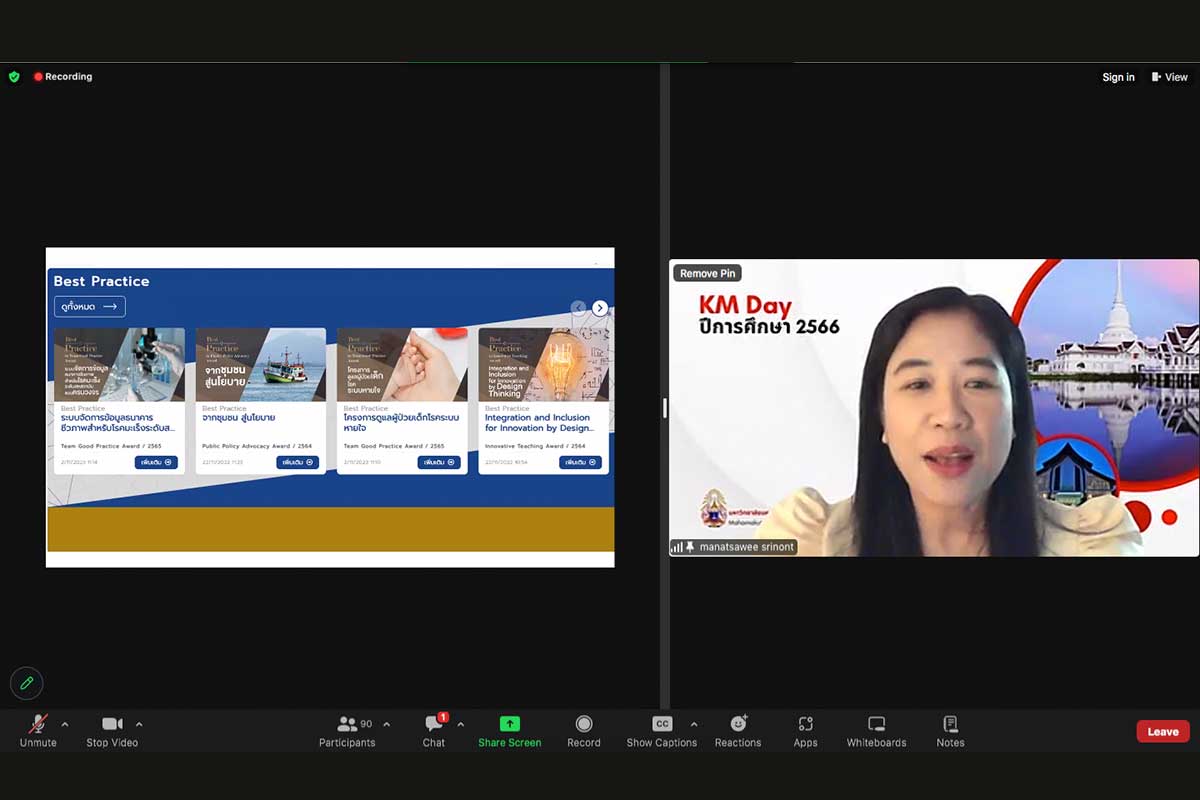Expand video options arrow beside Stop Video
1200x800 pixels.
click(139, 724)
